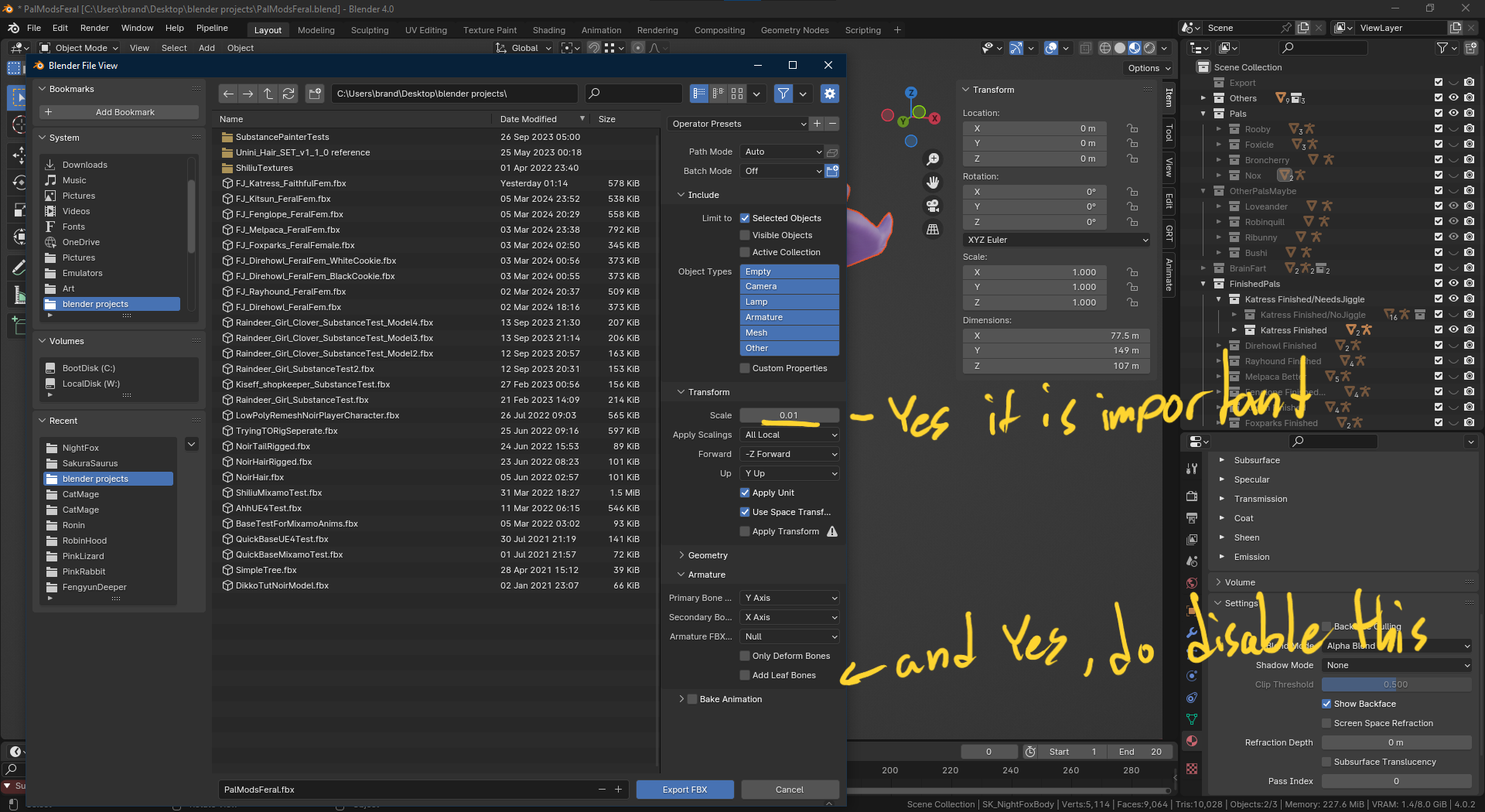Image resolution: width=1485 pixels, height=812 pixels.
Task: Toggle the file browser settings gear
Action: pyautogui.click(x=830, y=94)
